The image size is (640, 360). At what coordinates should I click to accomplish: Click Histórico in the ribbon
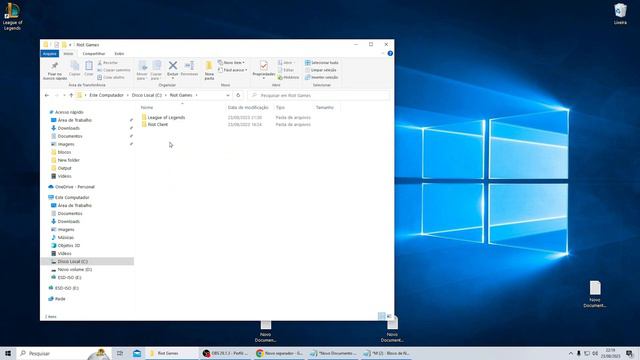(x=288, y=78)
